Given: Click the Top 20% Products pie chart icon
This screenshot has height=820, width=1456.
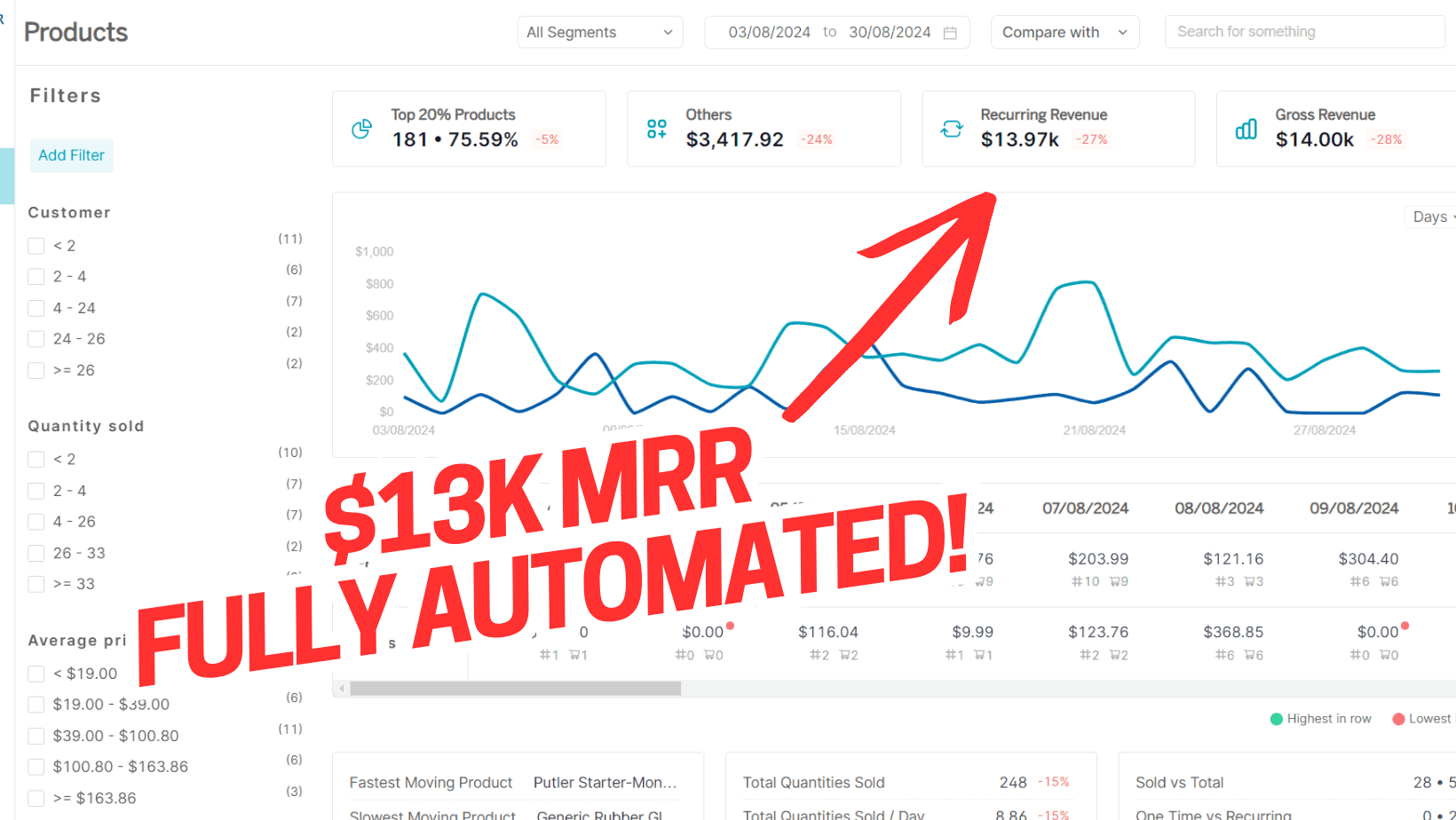Looking at the screenshot, I should (x=361, y=130).
